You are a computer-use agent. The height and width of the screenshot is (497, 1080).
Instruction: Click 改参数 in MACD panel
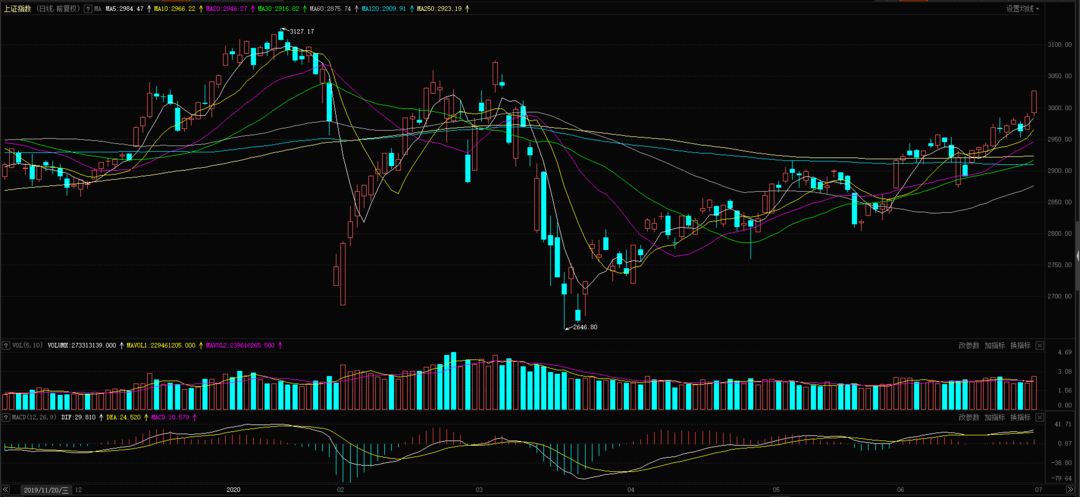(968, 418)
